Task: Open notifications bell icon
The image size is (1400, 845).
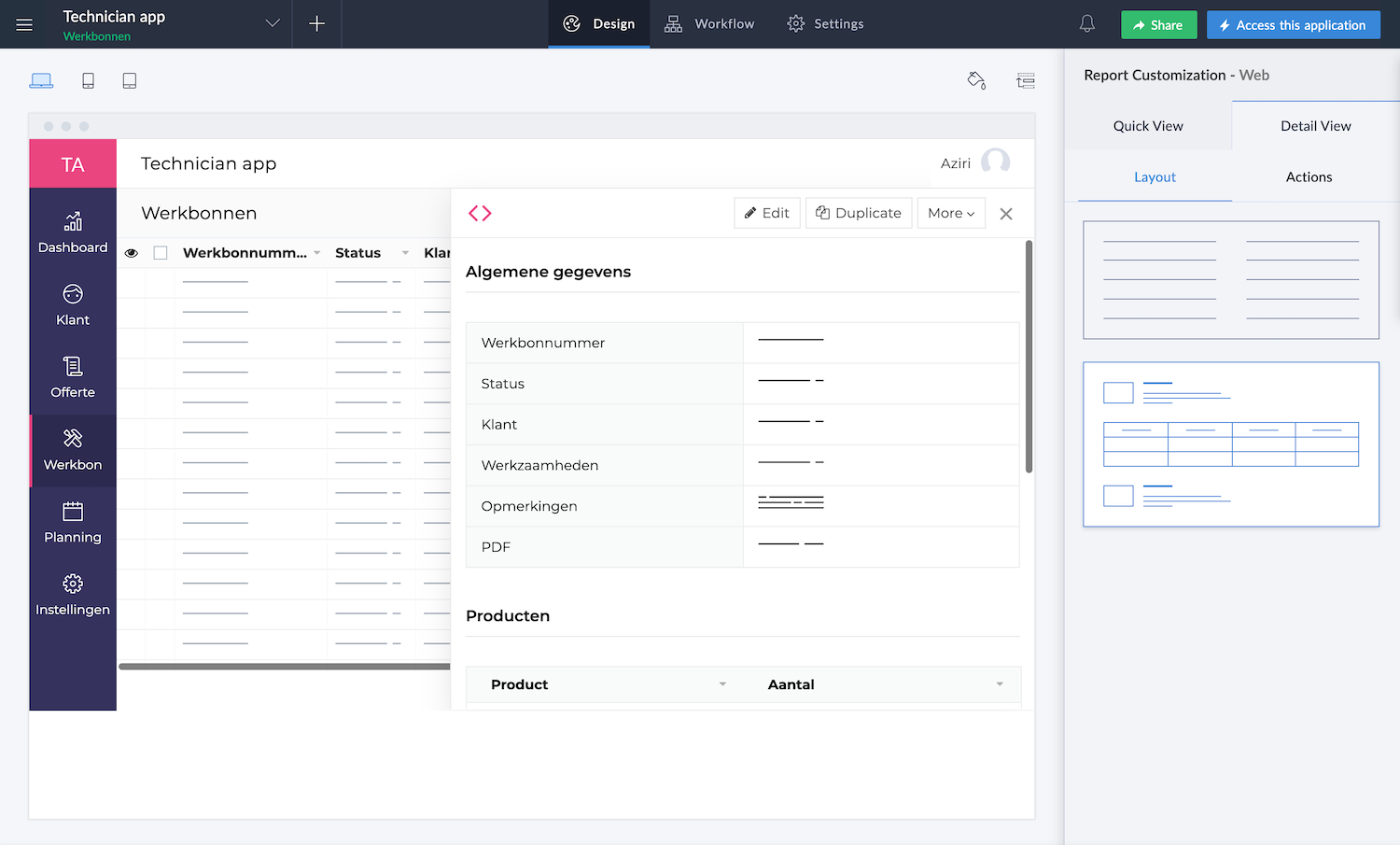Action: click(x=1086, y=24)
